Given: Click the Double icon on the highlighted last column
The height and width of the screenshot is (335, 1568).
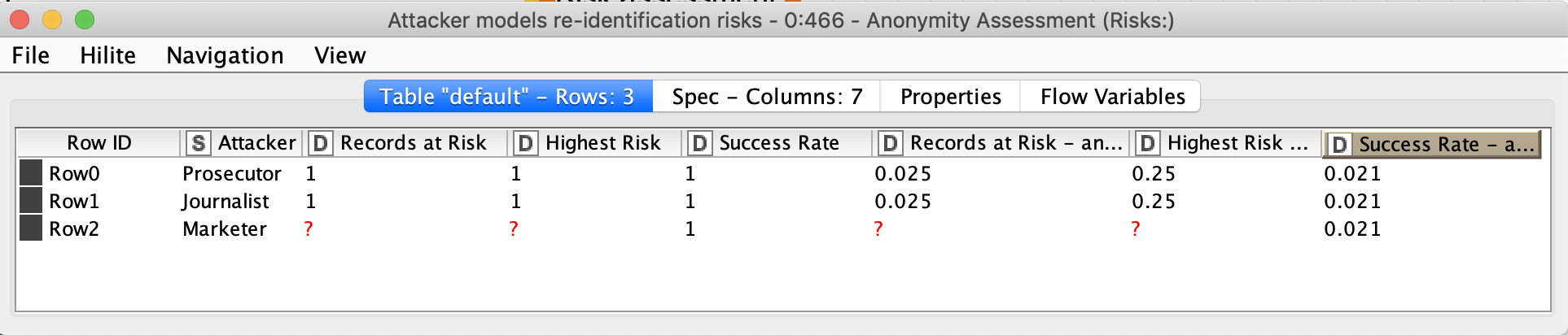Looking at the screenshot, I should pyautogui.click(x=1340, y=145).
